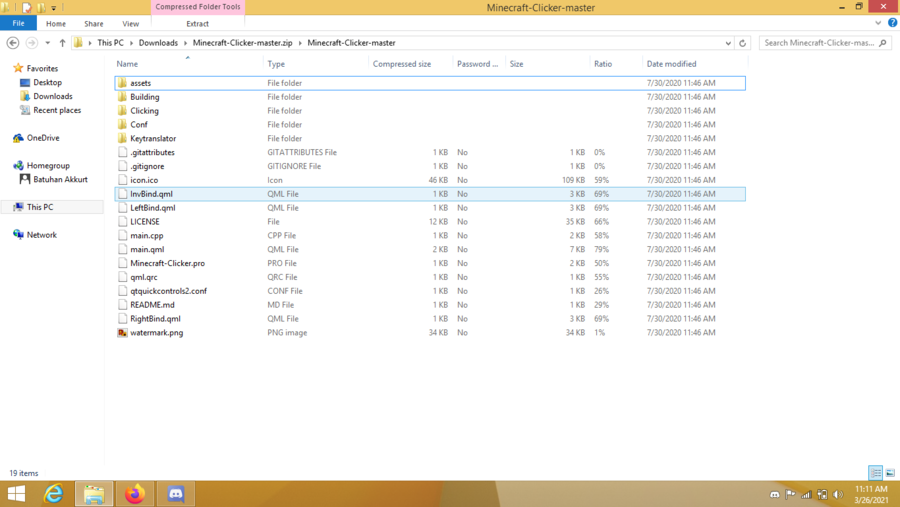Open the Windows Start button

pos(17,494)
